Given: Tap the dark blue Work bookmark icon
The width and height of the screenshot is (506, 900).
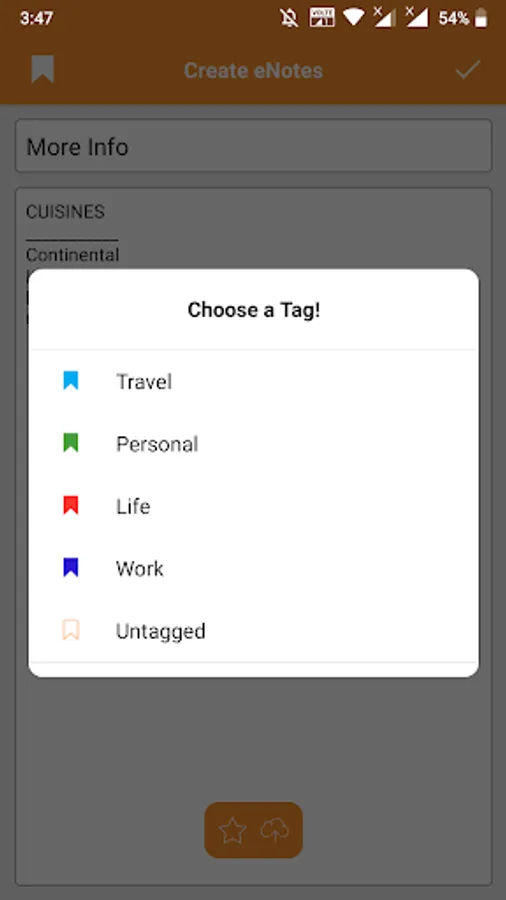Looking at the screenshot, I should 71,568.
